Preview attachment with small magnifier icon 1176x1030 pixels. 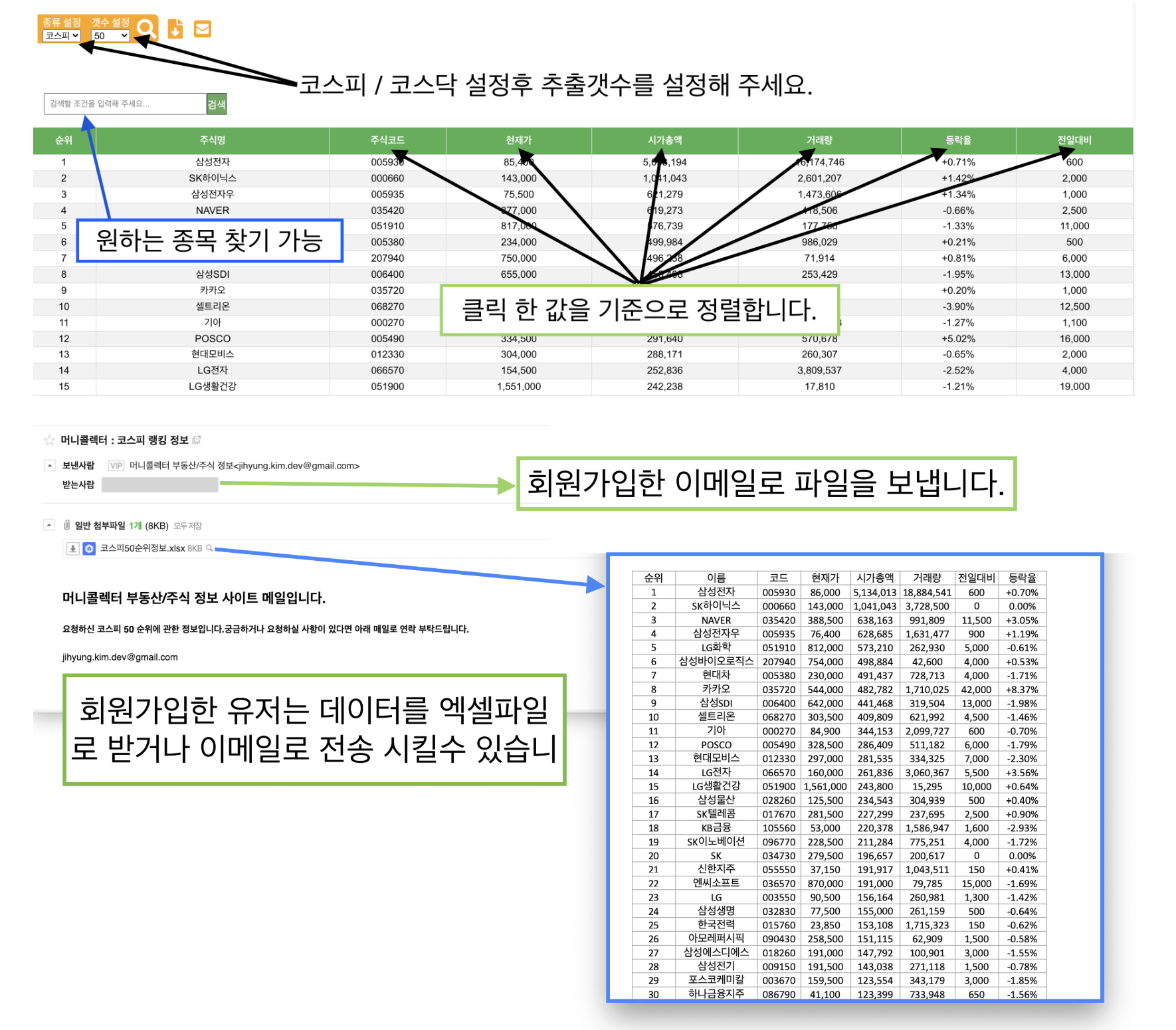pos(209,548)
